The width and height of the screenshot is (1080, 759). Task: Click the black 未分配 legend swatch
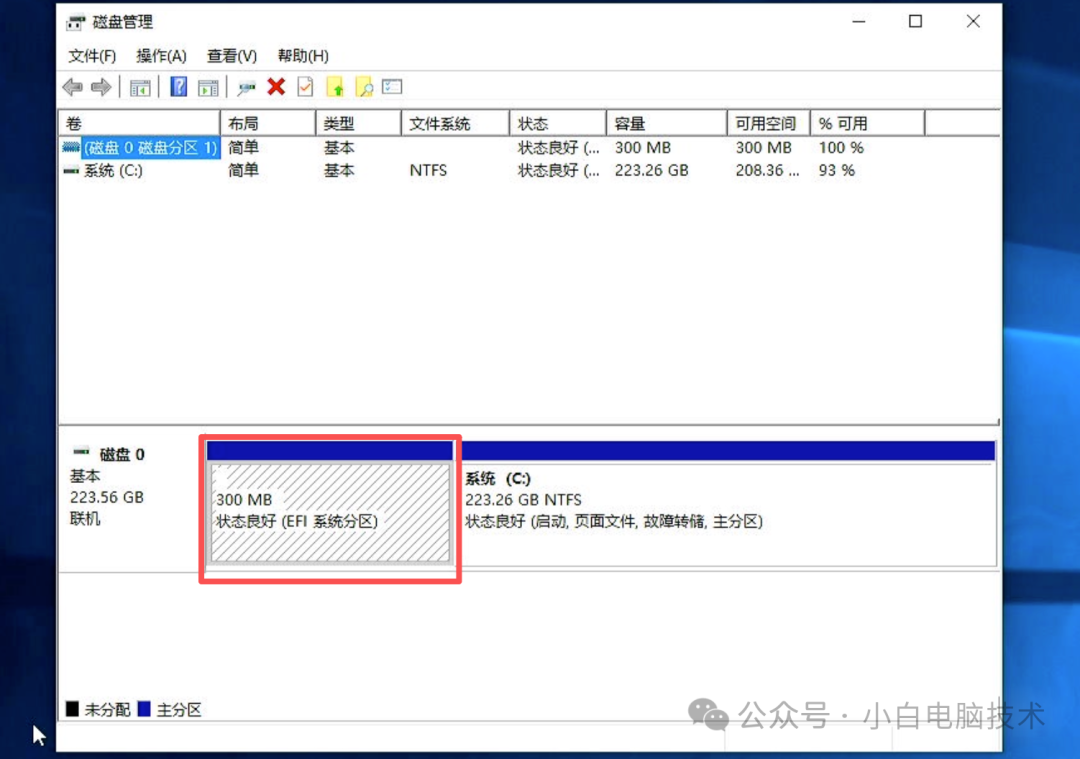pyautogui.click(x=72, y=709)
